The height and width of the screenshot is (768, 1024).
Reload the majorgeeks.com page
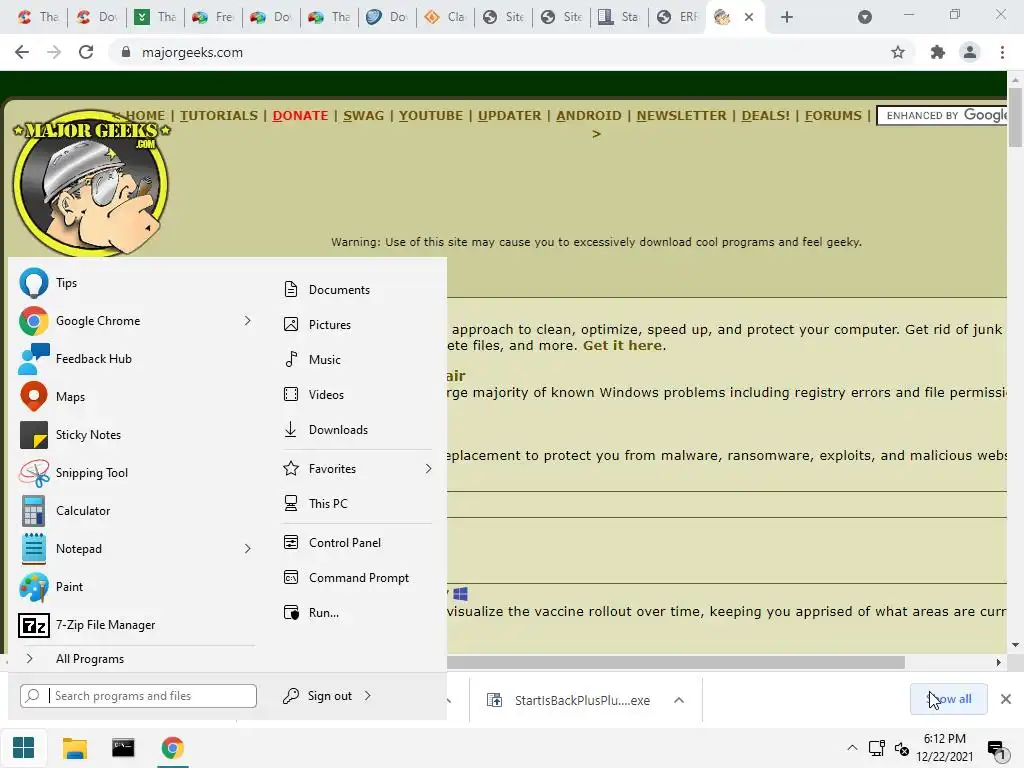click(x=86, y=52)
